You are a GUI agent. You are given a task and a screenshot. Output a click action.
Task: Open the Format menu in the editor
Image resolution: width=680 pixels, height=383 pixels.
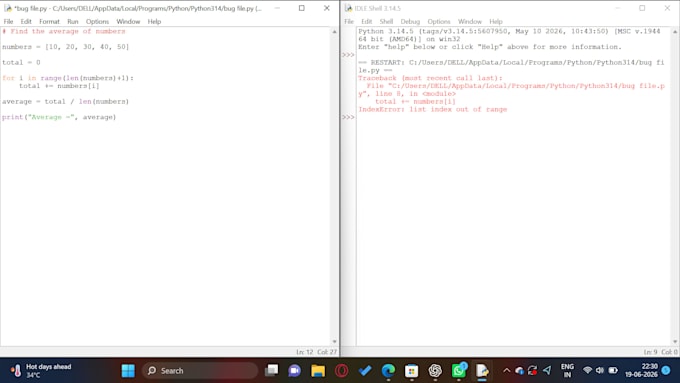tap(49, 21)
